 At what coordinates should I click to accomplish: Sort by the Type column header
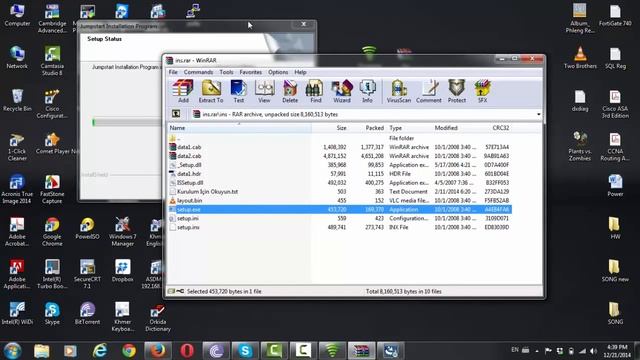(409, 128)
